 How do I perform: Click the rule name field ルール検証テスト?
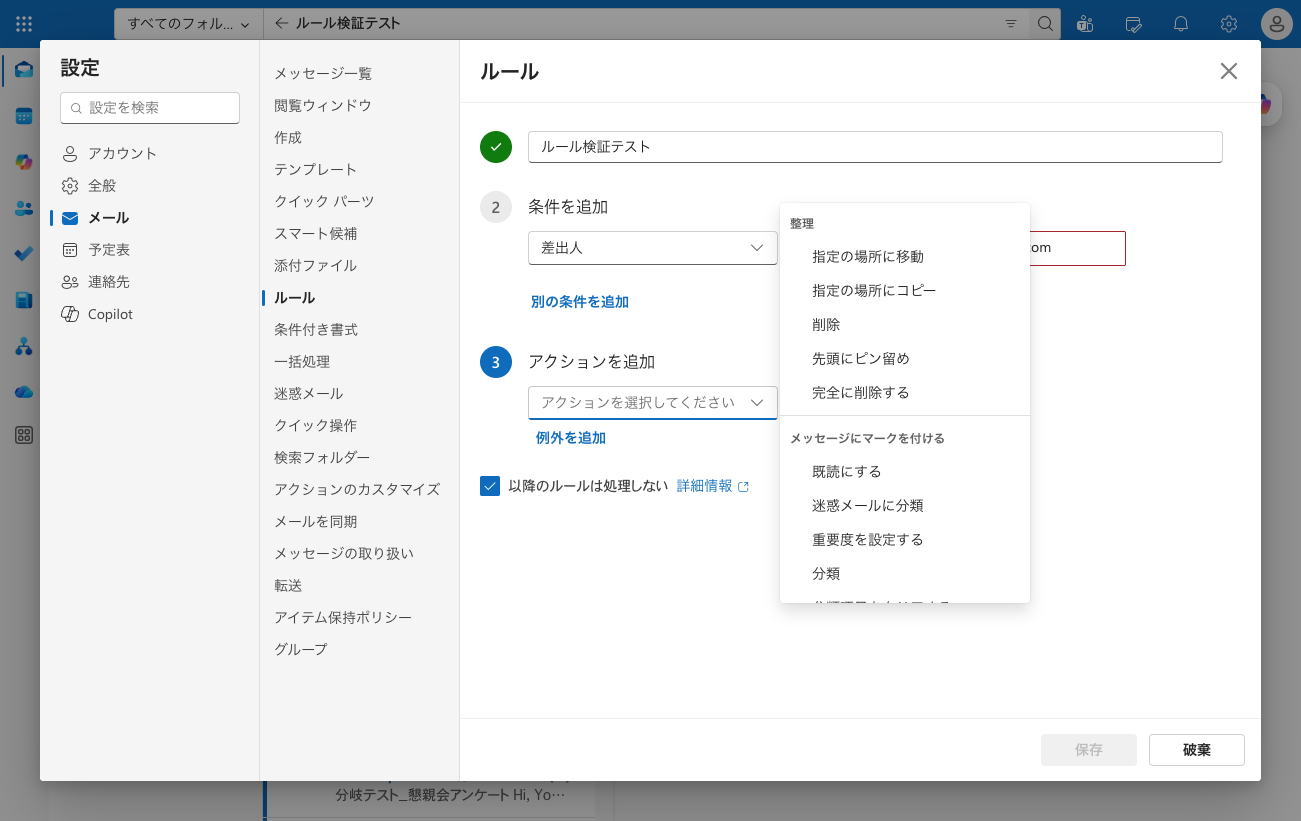click(x=875, y=147)
